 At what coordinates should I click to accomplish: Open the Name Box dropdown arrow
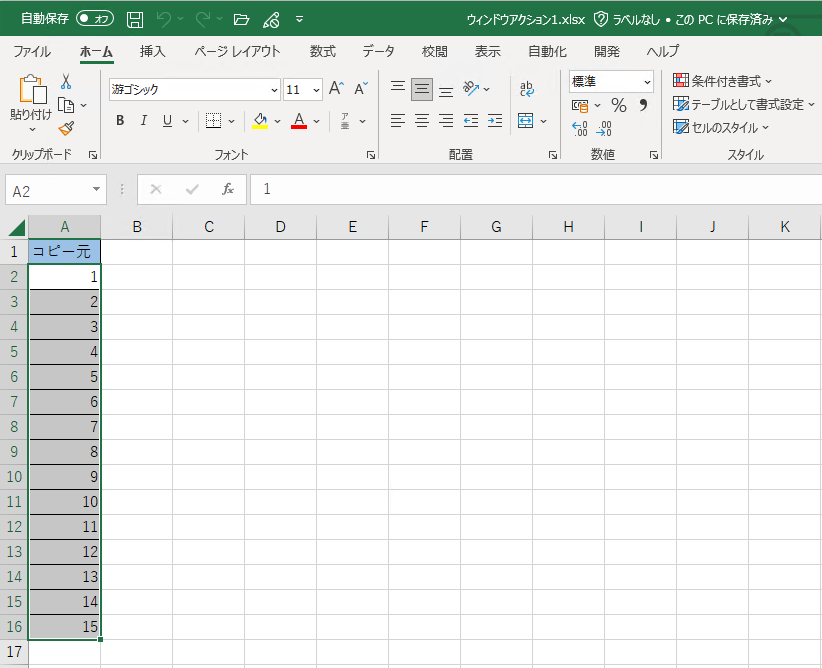point(97,189)
